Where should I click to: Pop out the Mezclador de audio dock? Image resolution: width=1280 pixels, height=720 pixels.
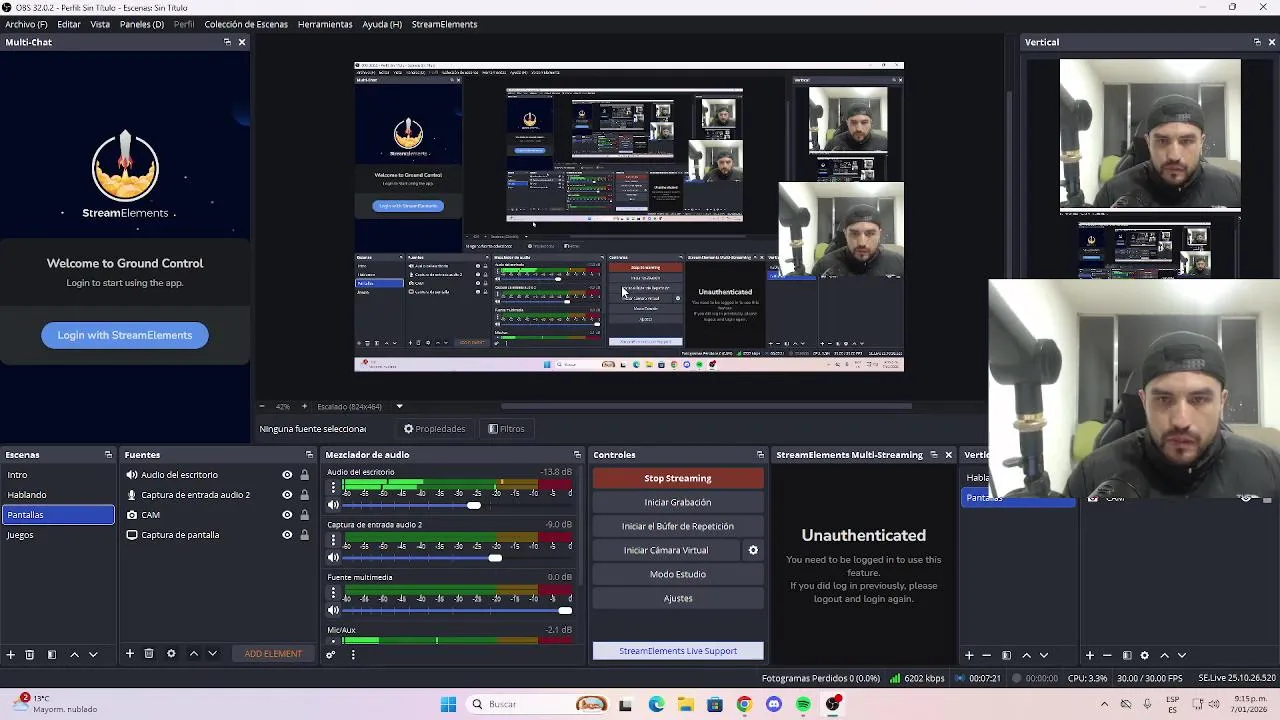(577, 455)
